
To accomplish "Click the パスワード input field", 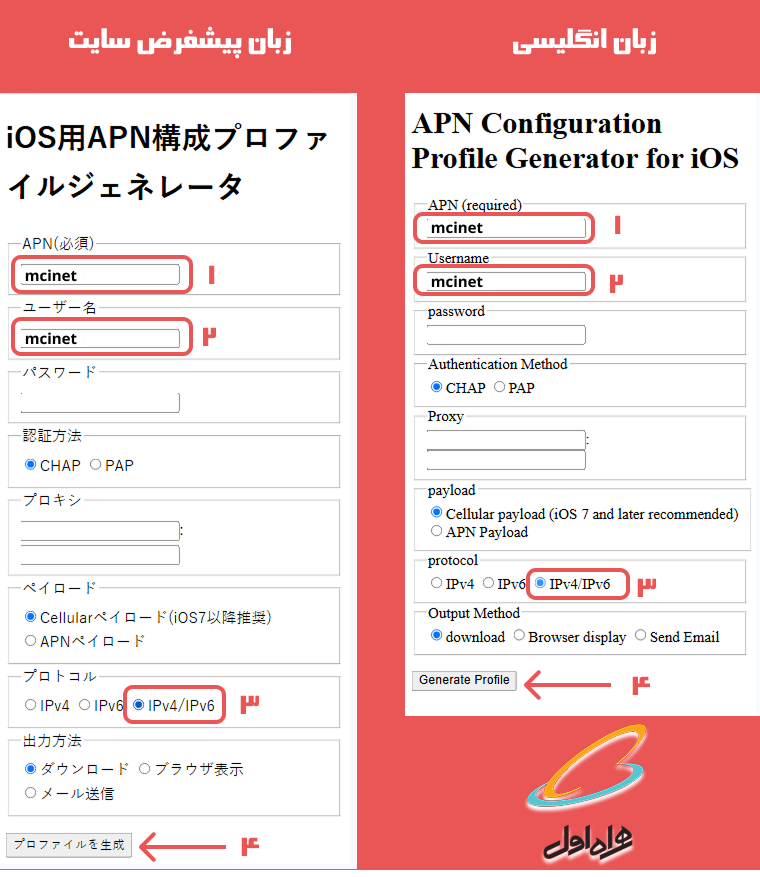I will (100, 402).
